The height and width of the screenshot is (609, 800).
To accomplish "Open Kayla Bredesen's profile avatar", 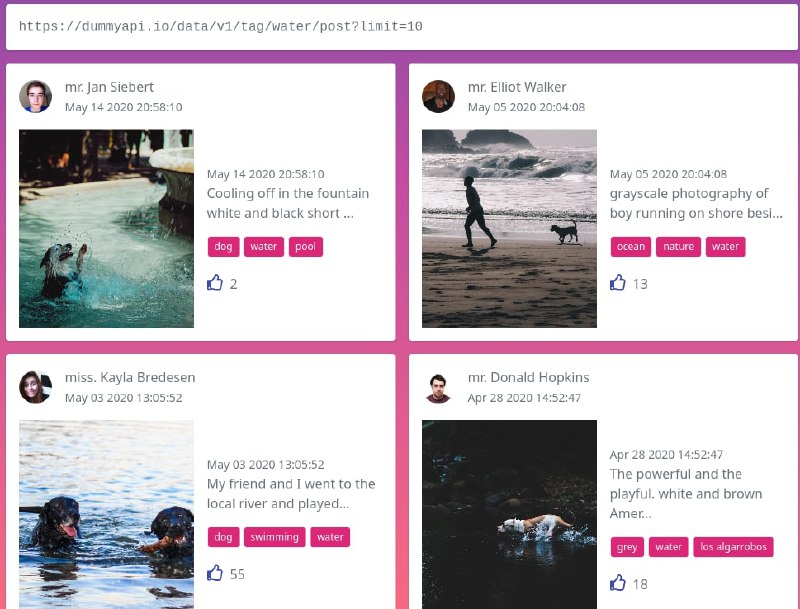I will click(35, 387).
